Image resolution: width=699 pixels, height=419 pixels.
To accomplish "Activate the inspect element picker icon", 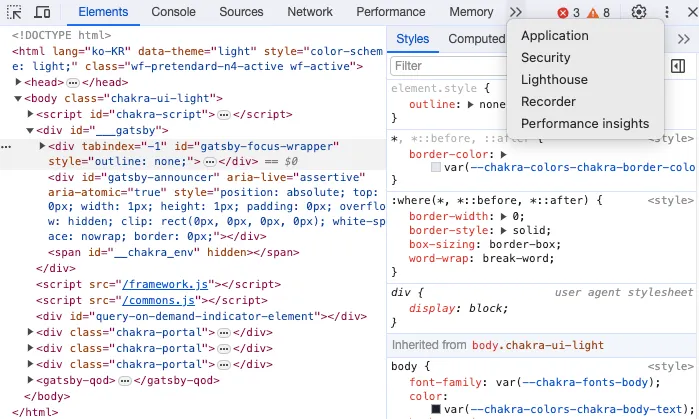I will click(x=14, y=12).
